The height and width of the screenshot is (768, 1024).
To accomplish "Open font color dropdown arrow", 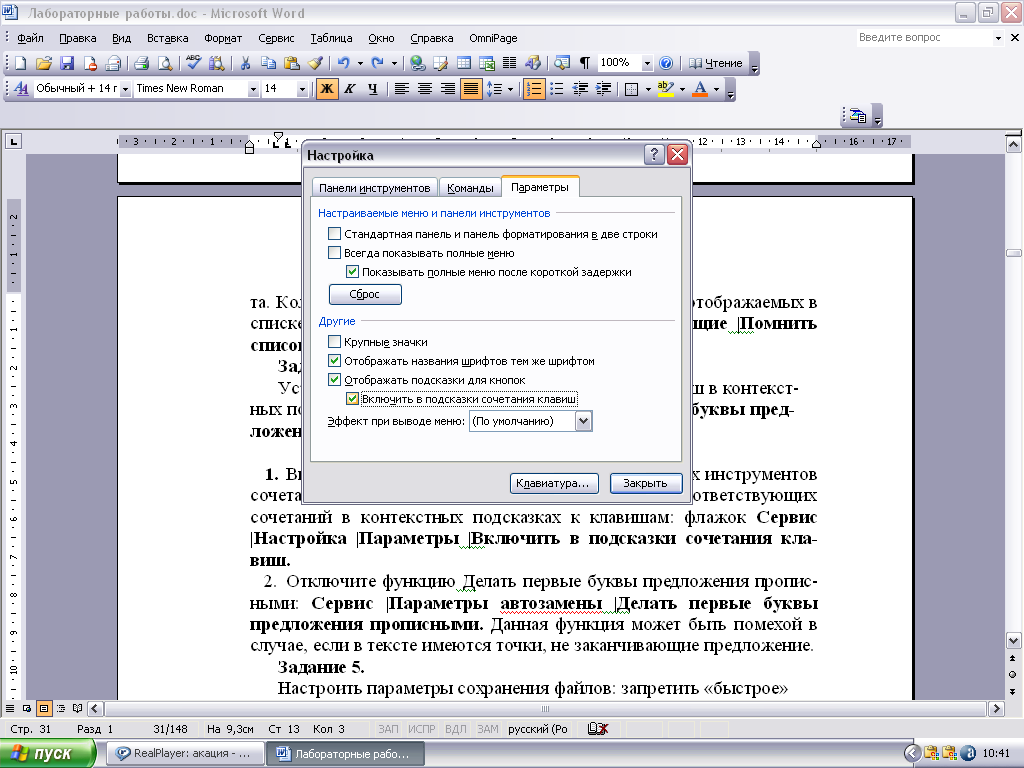I will [716, 89].
